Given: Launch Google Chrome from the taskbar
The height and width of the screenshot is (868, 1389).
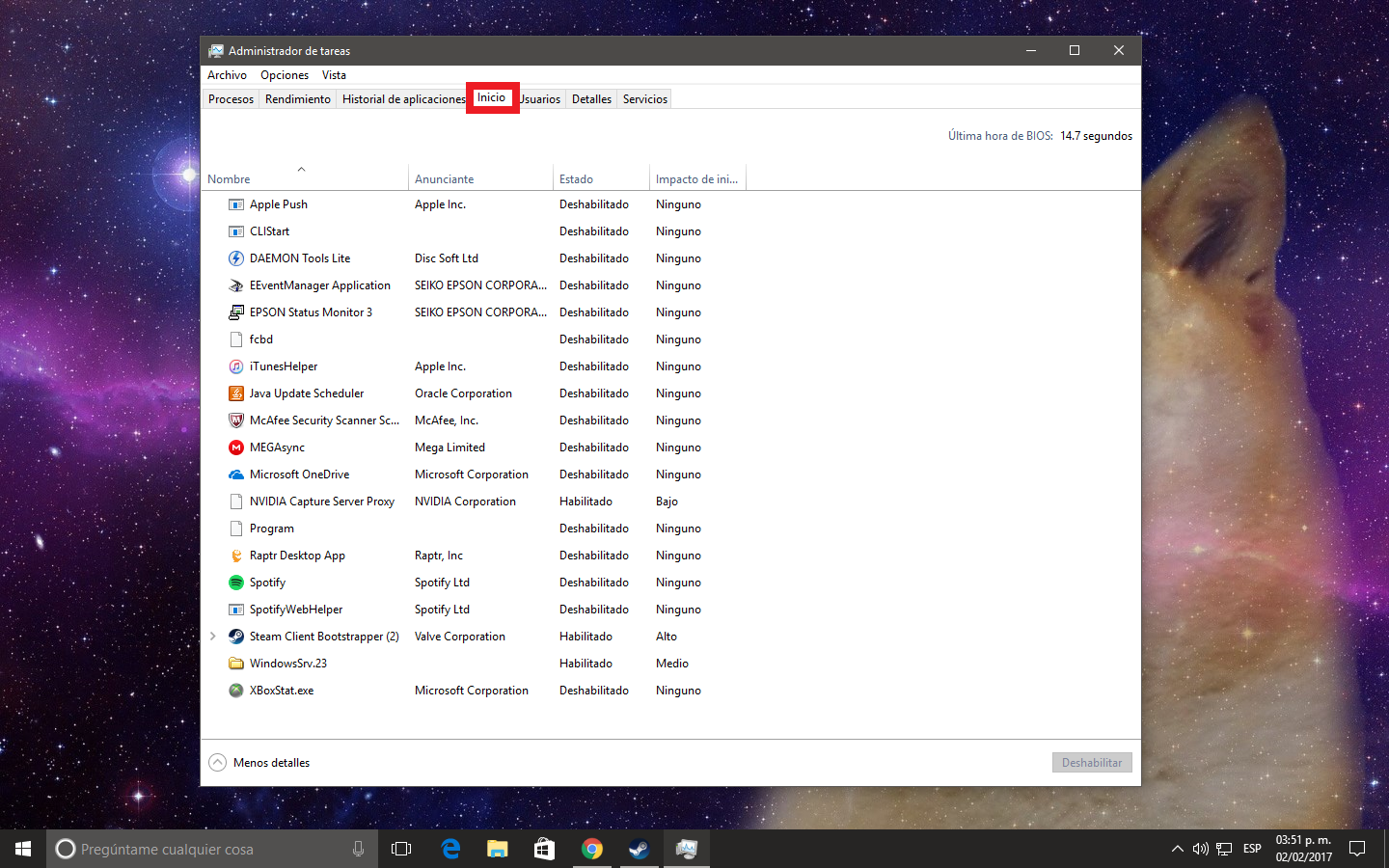Looking at the screenshot, I should coord(592,849).
